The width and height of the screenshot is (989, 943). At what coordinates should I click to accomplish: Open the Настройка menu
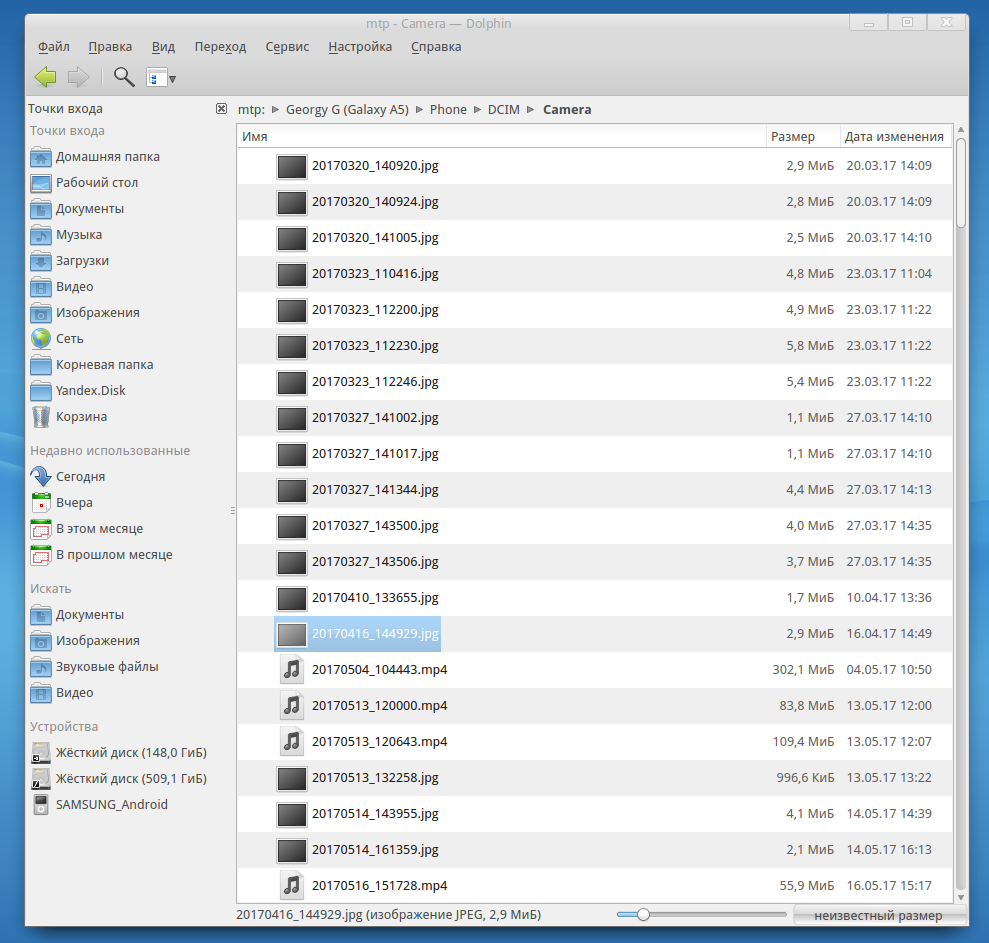[x=360, y=47]
